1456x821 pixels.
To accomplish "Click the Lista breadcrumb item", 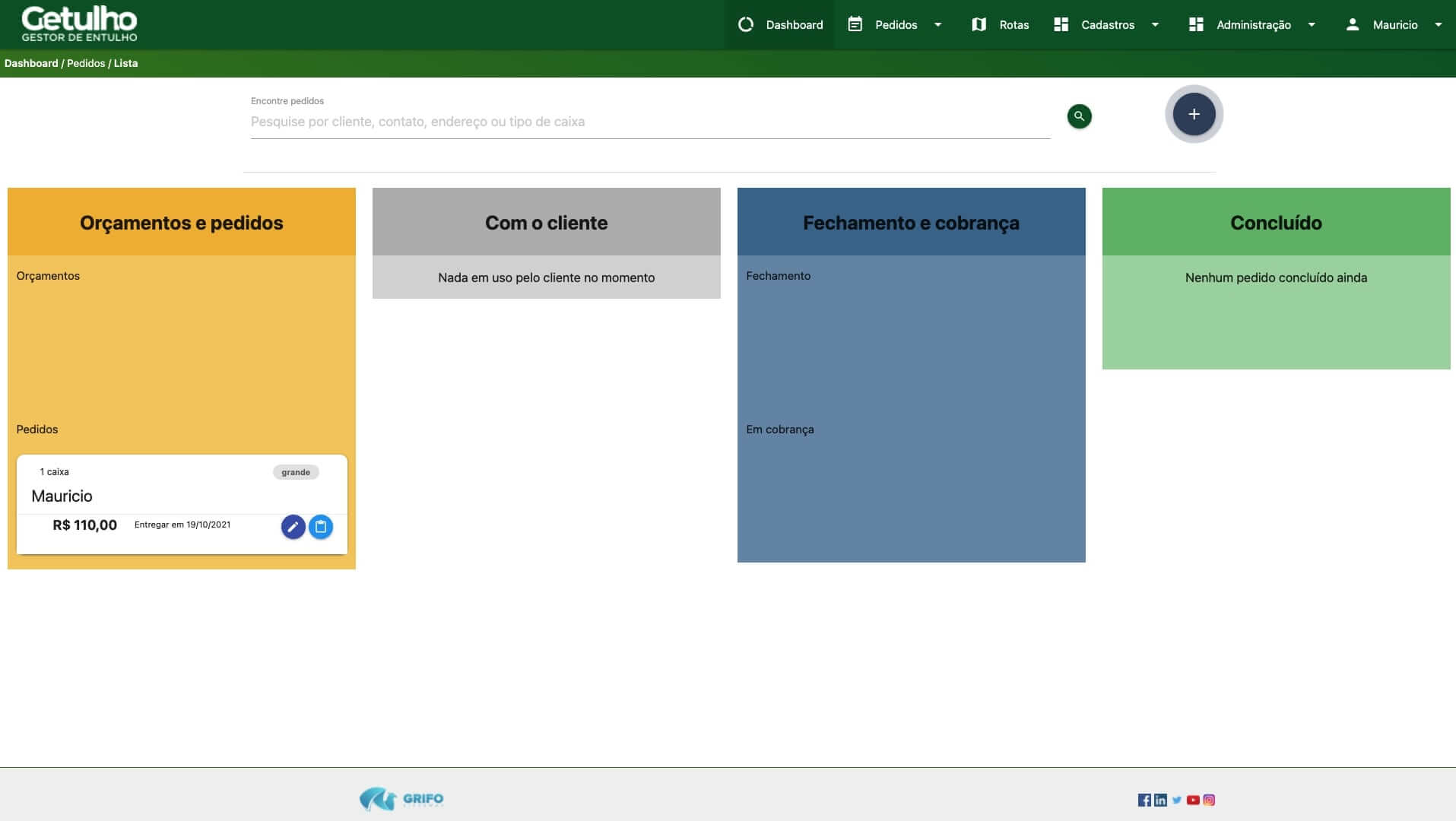I will tap(125, 63).
